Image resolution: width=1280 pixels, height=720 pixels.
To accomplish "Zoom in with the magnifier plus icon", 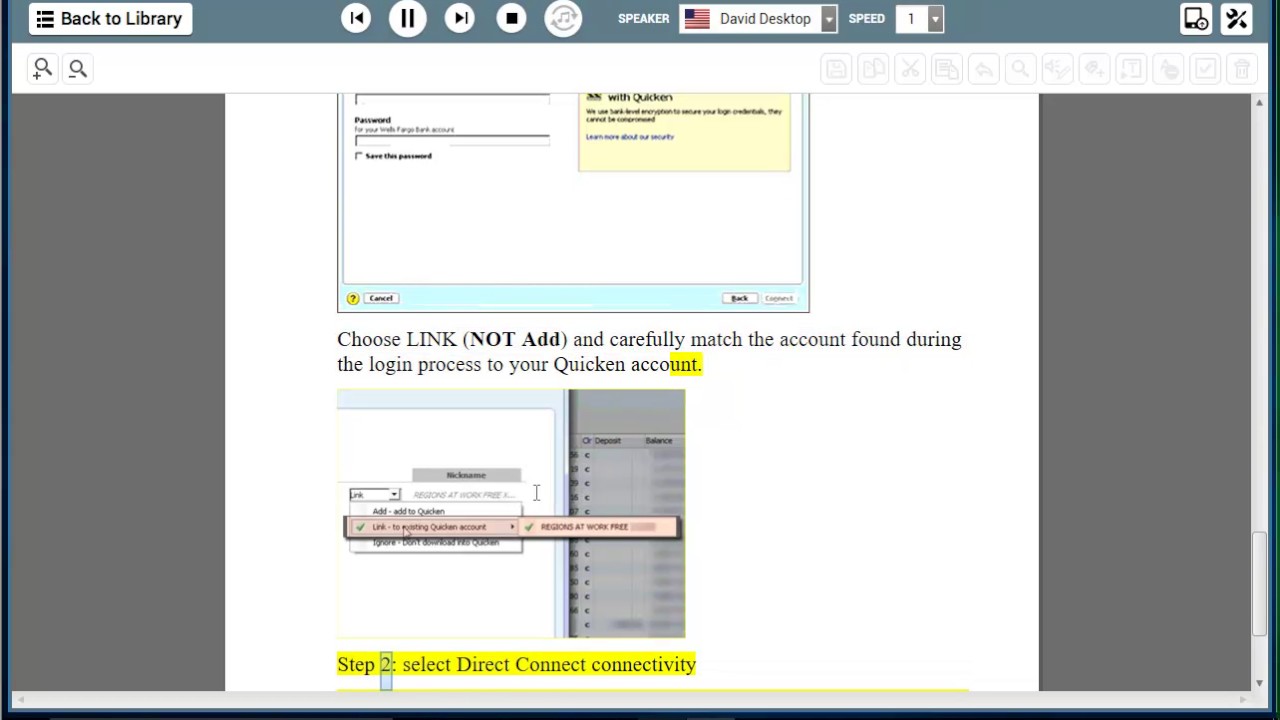I will coord(42,69).
